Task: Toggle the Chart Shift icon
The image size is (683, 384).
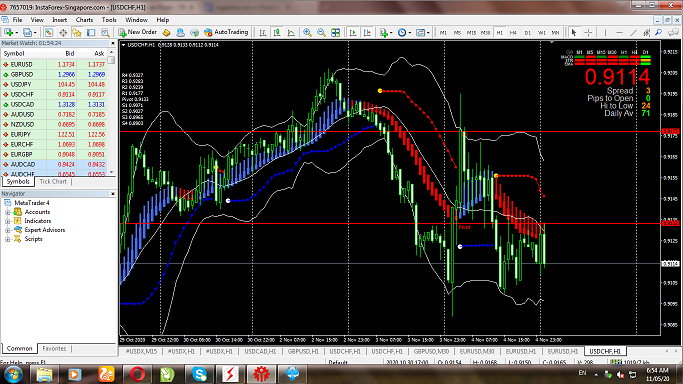Action: (x=367, y=32)
